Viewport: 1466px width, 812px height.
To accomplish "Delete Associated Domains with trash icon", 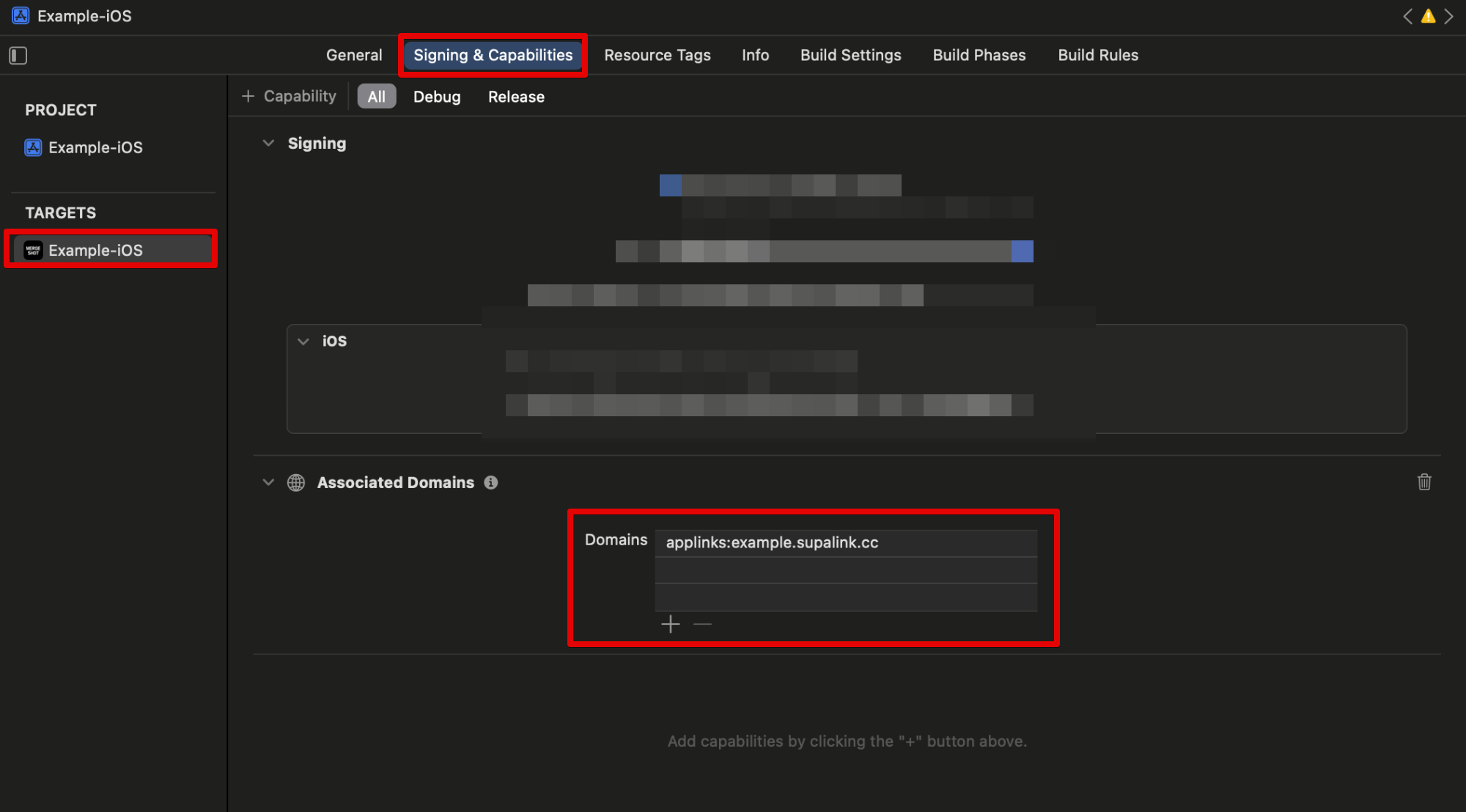I will 1423,482.
